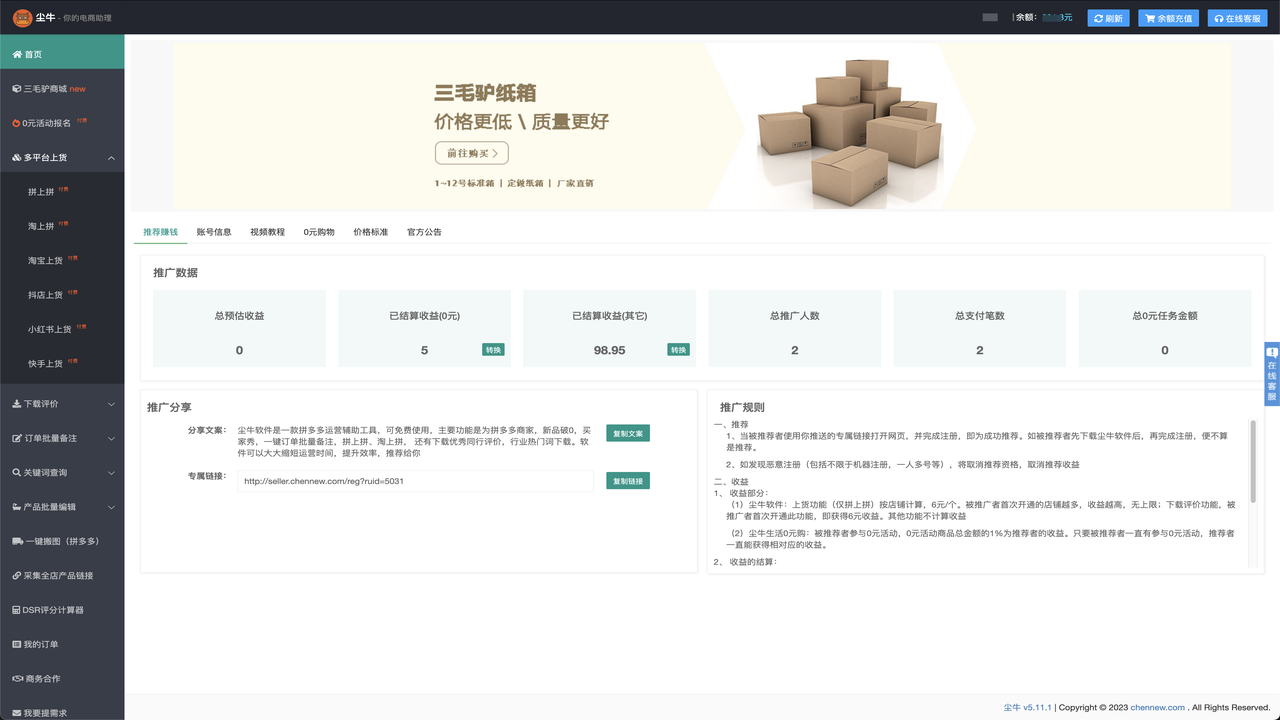Screen dimensions: 1280x720
Task: Open the 在线客服 headset support icon
Action: (x=1219, y=17)
